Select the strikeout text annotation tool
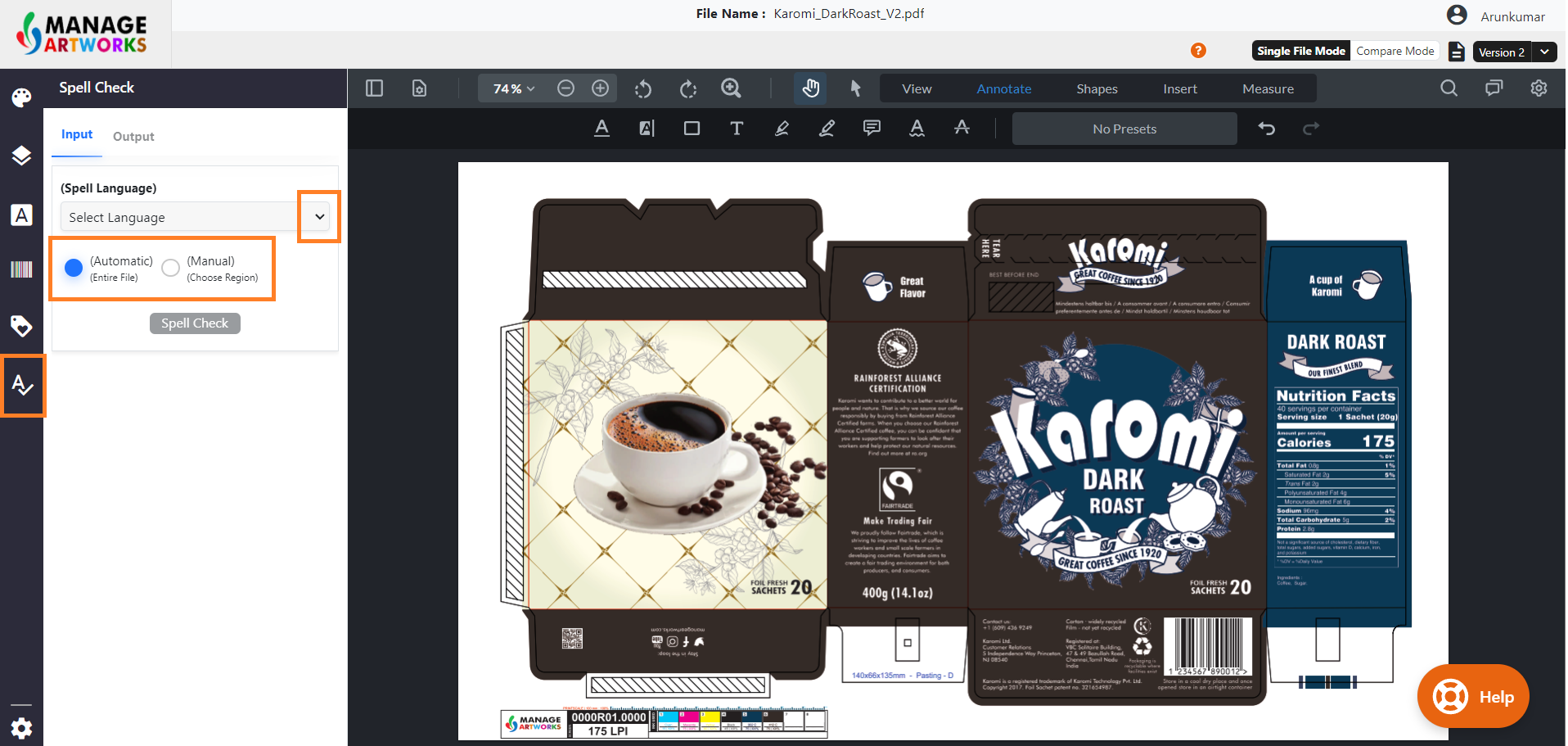This screenshot has height=746, width=1568. click(962, 128)
